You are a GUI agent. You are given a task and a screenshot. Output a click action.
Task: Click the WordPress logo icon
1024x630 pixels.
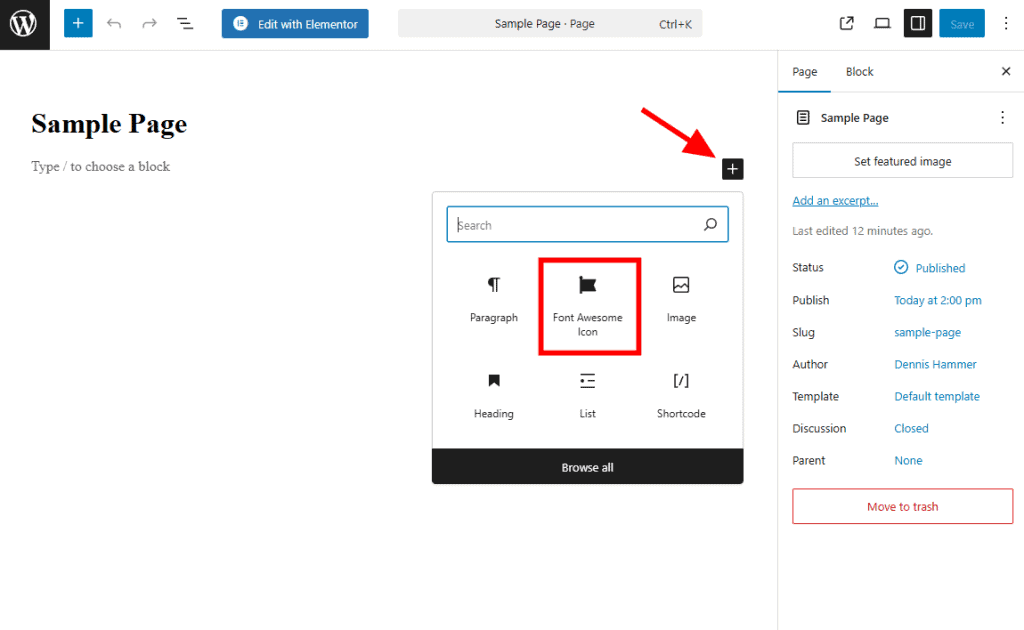24,24
